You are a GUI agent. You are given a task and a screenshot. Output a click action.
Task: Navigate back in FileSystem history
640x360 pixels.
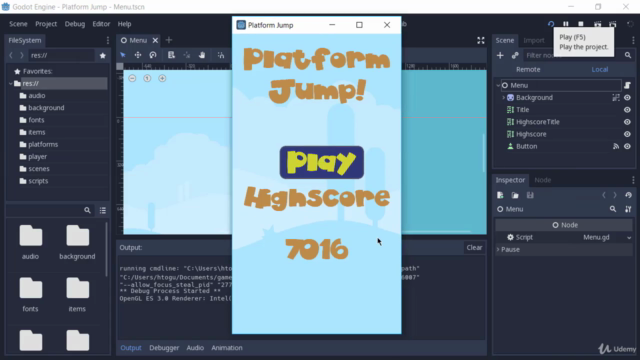(x=11, y=55)
